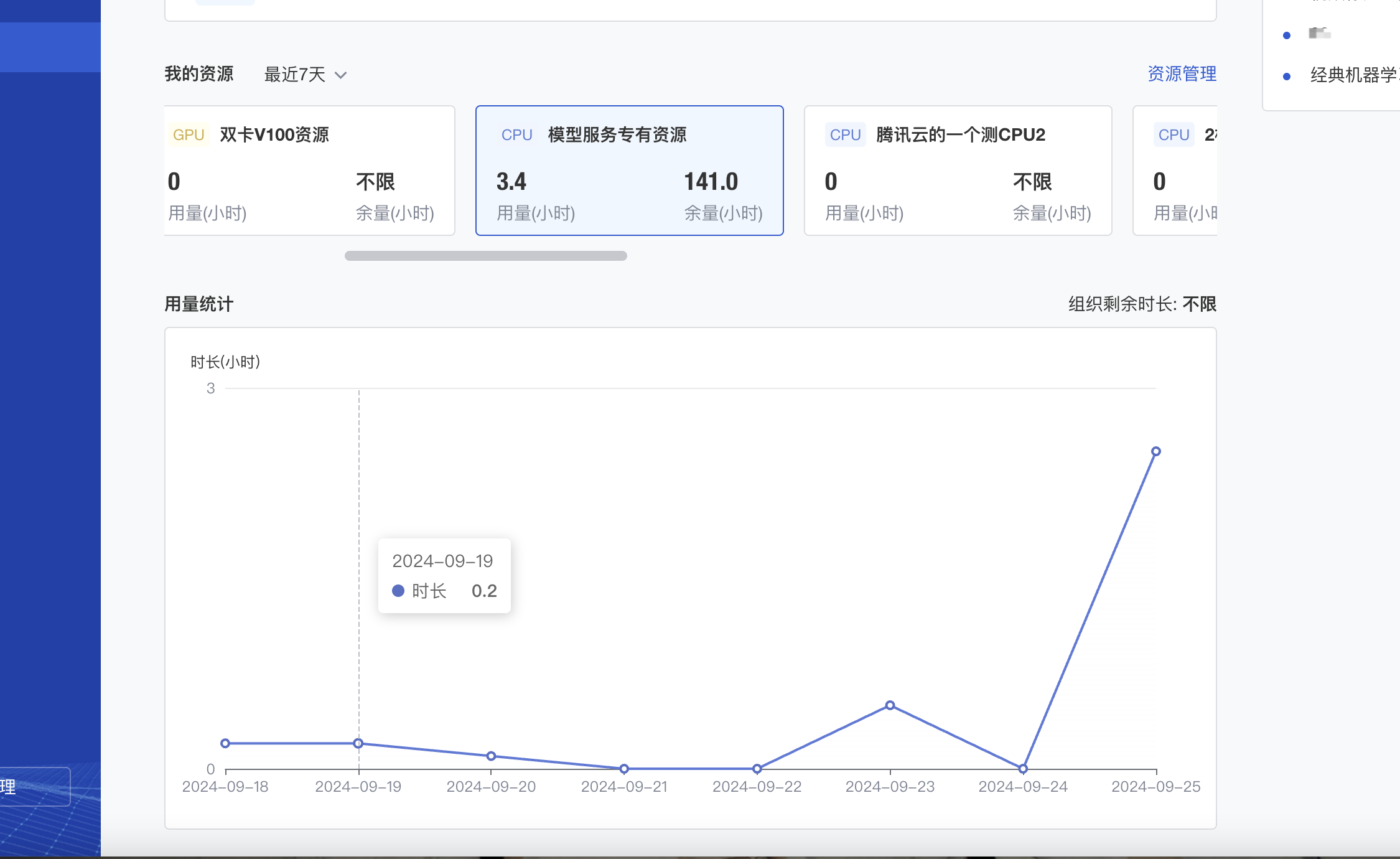Click the chevron next to 最近7天
The width and height of the screenshot is (1400, 859).
(340, 75)
